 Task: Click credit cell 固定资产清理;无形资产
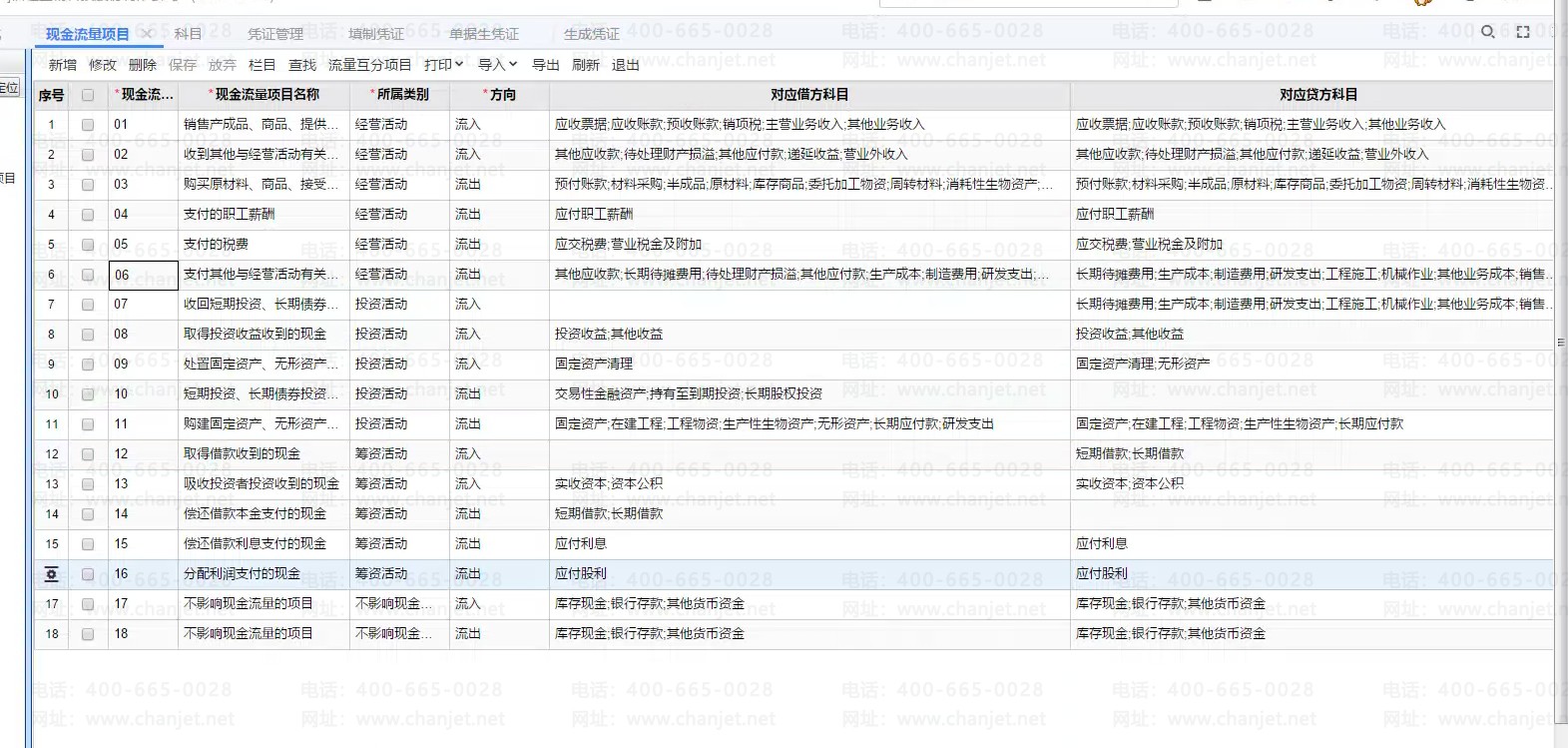pyautogui.click(x=1311, y=365)
